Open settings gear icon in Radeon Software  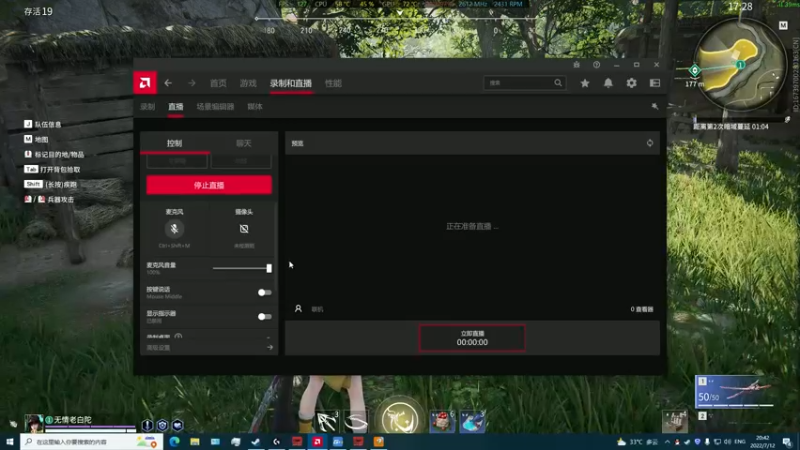click(x=632, y=83)
